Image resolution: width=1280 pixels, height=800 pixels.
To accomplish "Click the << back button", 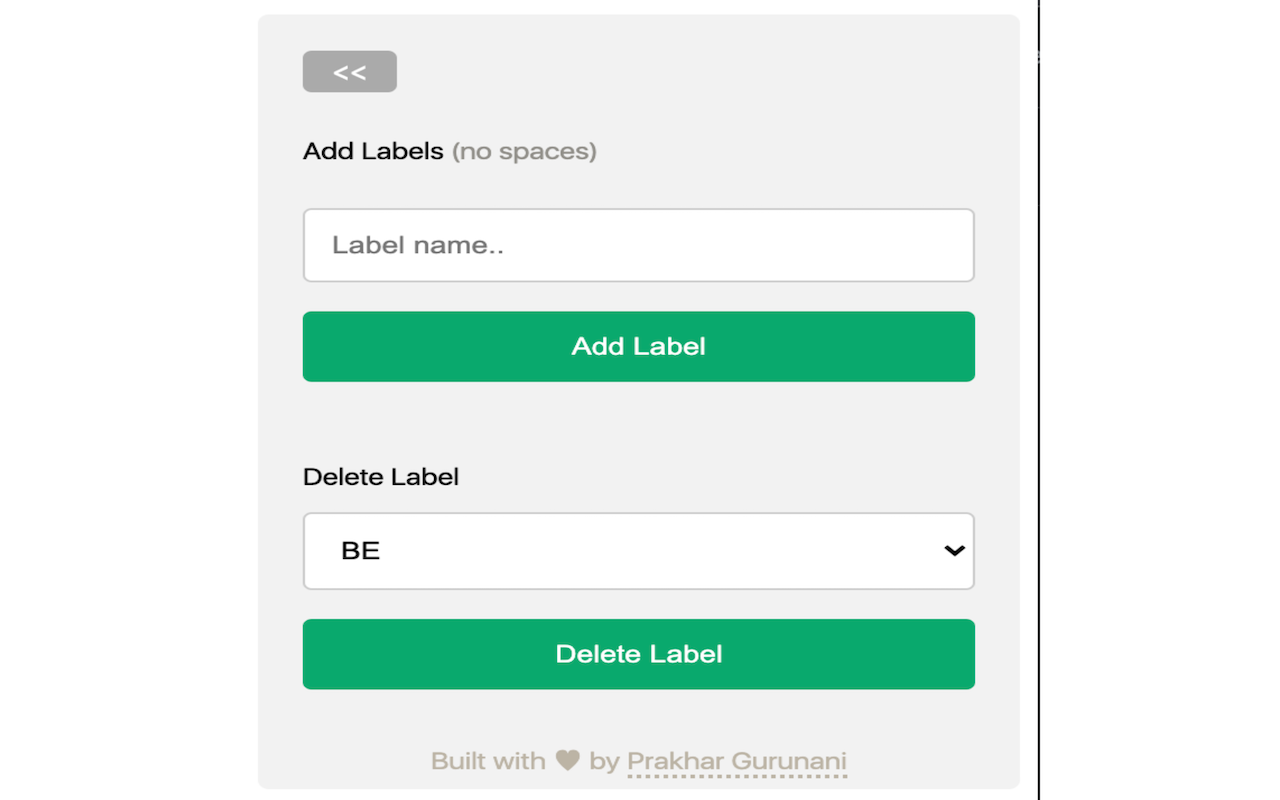I will pos(350,72).
